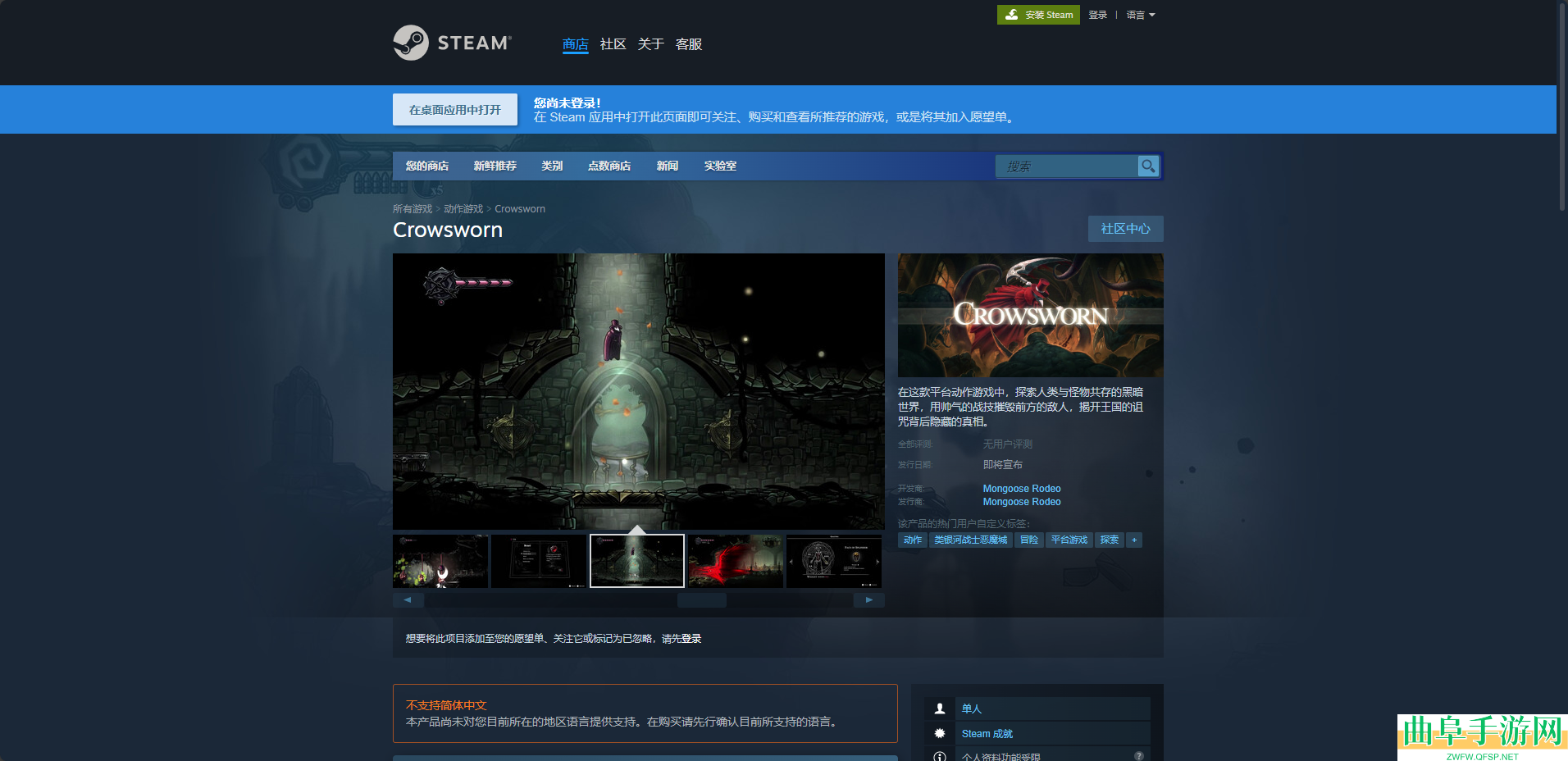Select the 类银河战士恶魔城 tag
Screen dimensions: 1568x761
tap(971, 540)
